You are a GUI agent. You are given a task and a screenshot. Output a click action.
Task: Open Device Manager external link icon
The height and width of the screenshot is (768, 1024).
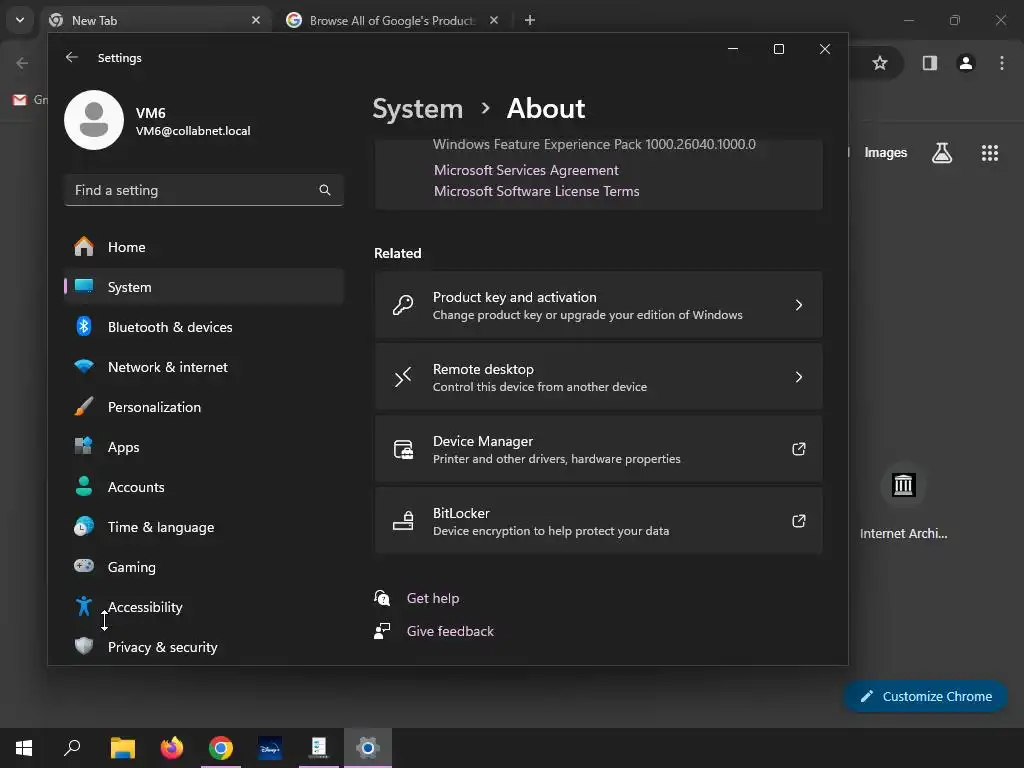[x=798, y=449]
